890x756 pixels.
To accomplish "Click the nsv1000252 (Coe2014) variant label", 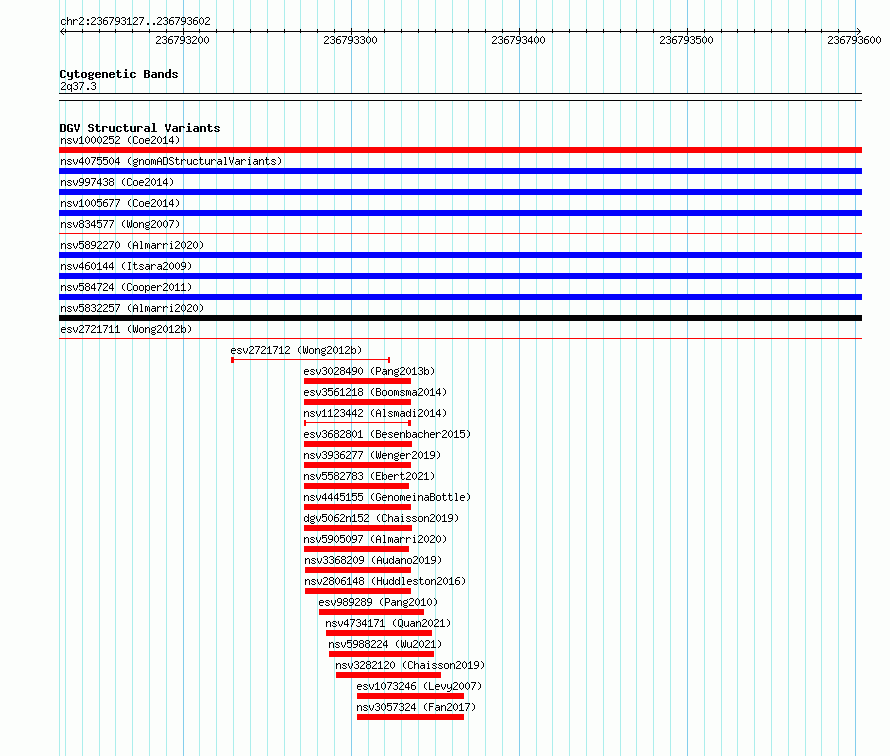I will (x=120, y=140).
